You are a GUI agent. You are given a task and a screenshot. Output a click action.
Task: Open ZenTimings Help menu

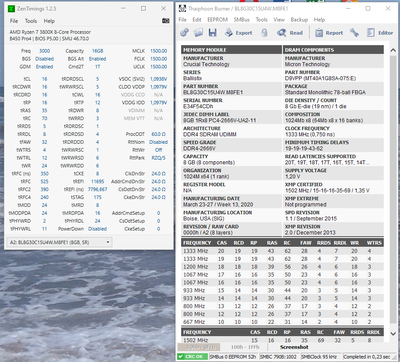pyautogui.click(x=49, y=21)
